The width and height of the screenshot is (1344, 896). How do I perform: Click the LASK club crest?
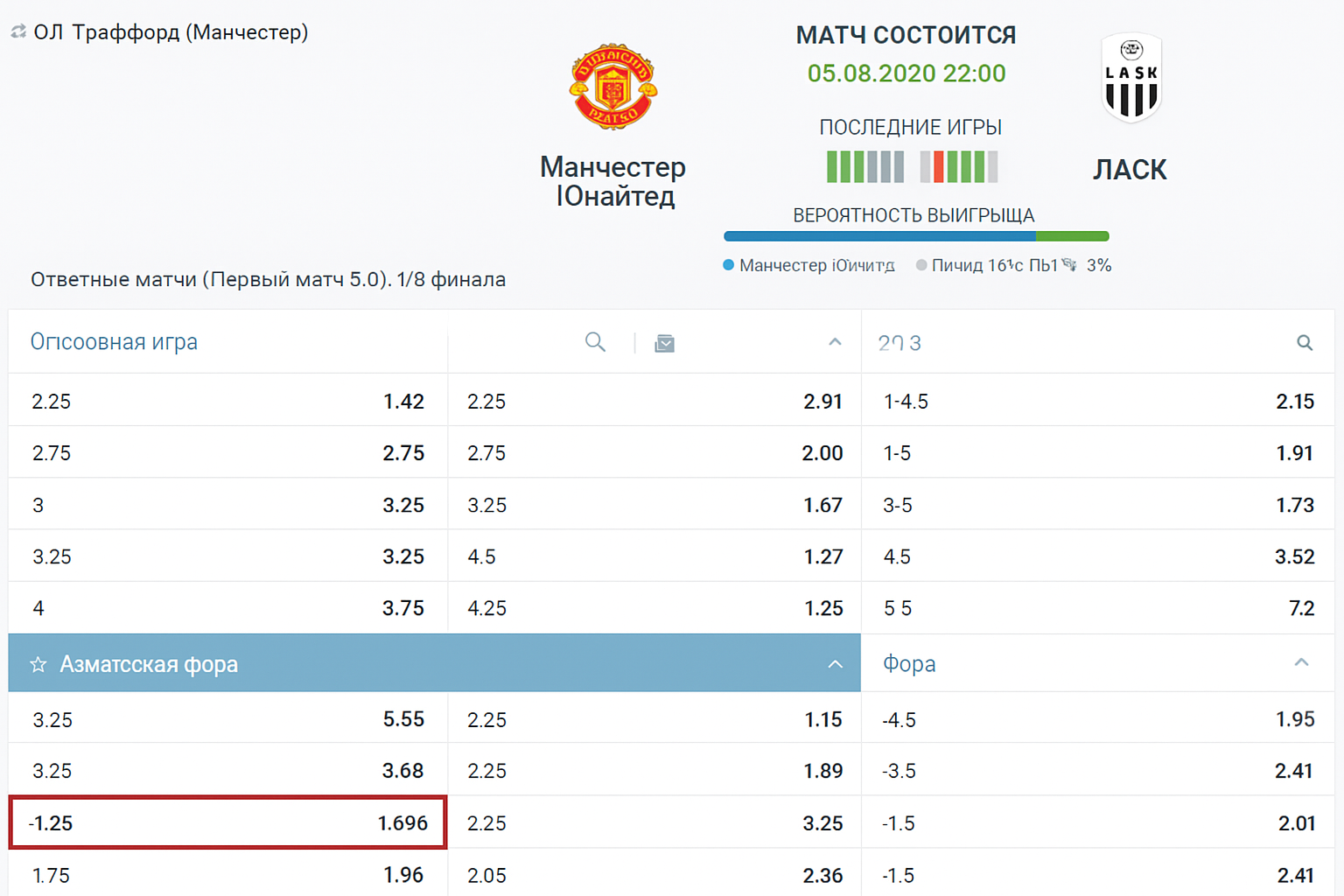tap(1130, 78)
